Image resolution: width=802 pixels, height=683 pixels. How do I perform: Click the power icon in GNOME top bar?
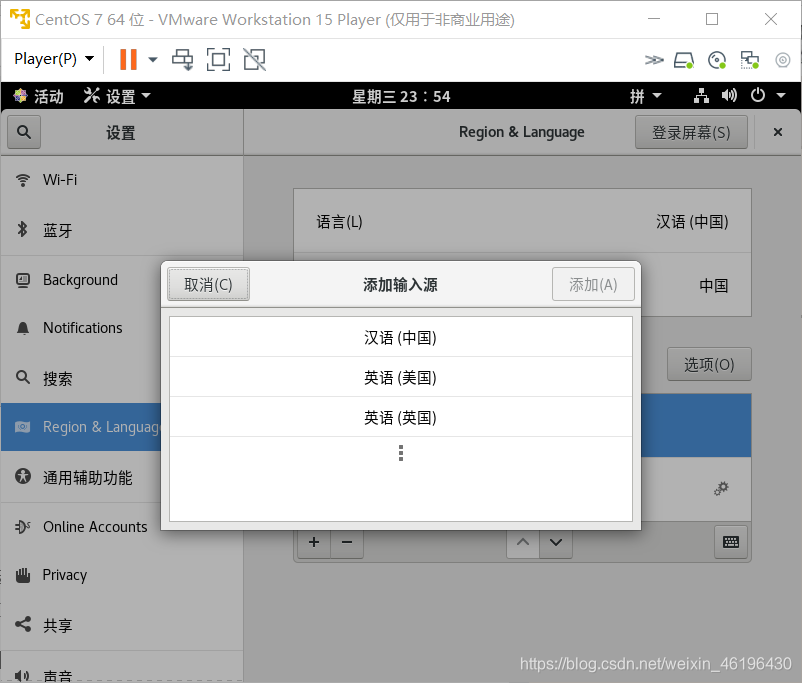758,96
